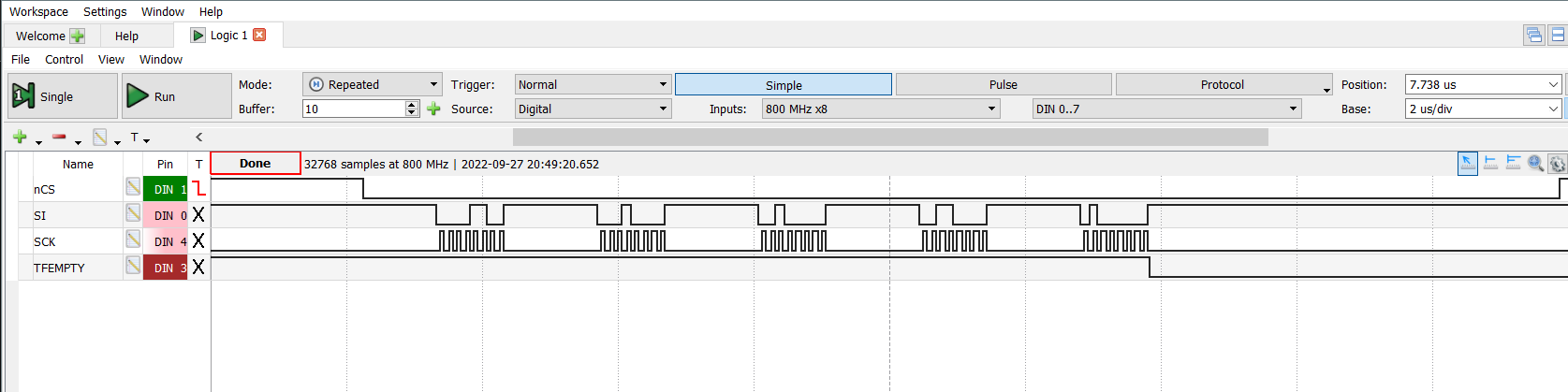
Task: Select the TFEMPTY signal name
Action: click(59, 268)
